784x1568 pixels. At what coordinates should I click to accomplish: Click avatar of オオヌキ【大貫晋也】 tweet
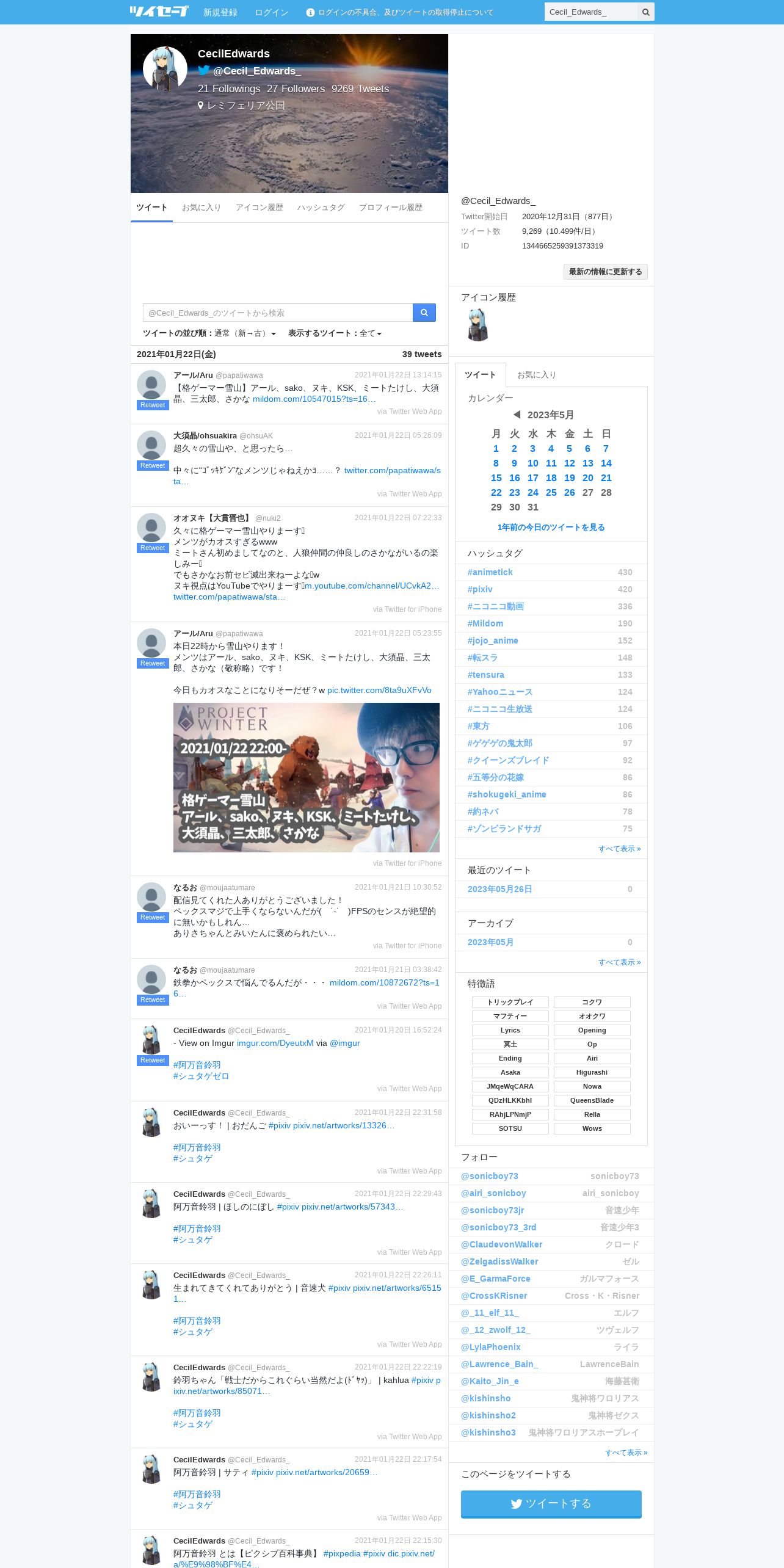tap(151, 528)
